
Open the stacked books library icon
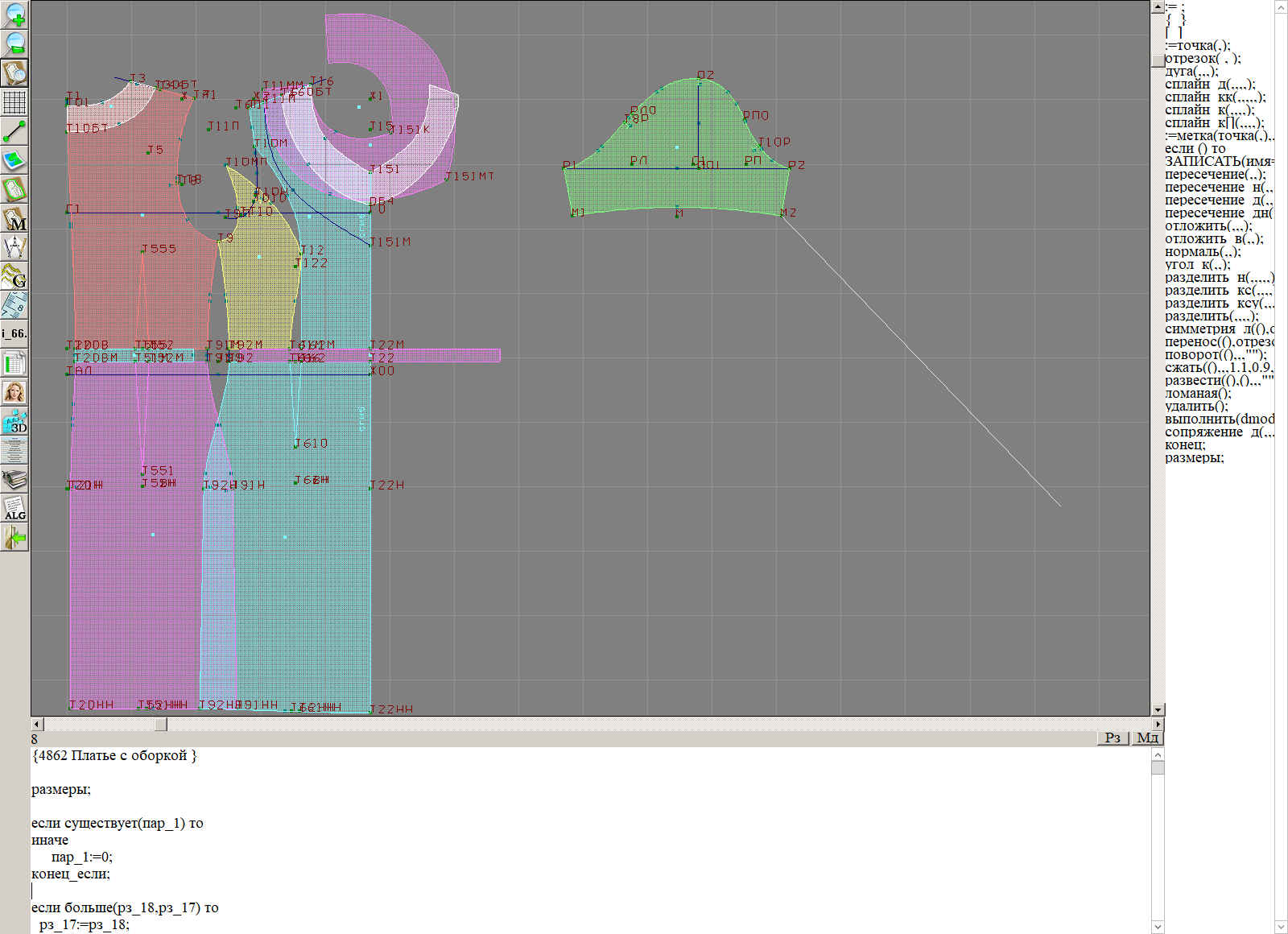(14, 479)
